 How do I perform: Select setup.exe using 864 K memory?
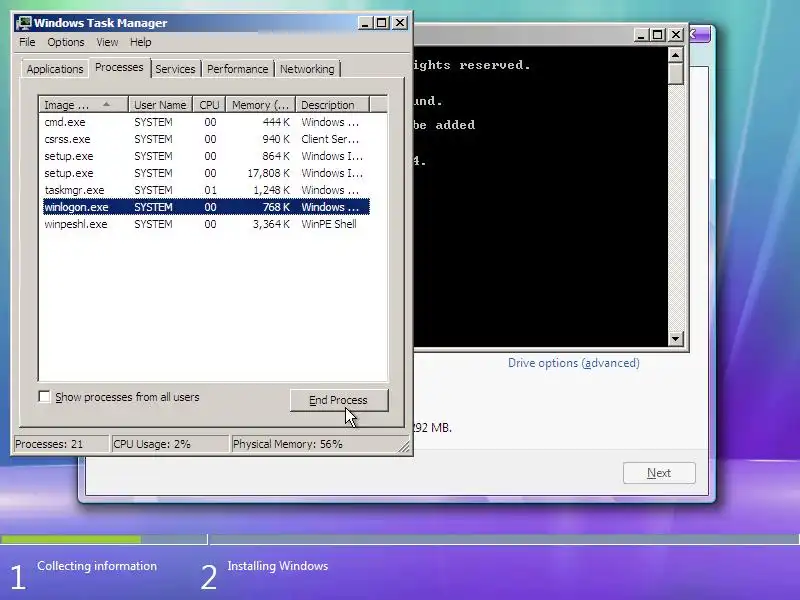click(x=206, y=156)
